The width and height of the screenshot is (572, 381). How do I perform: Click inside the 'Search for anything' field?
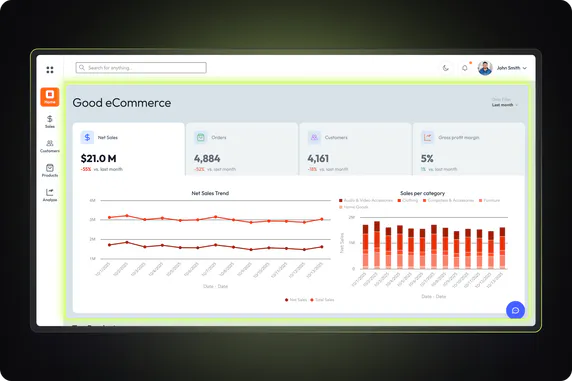pyautogui.click(x=141, y=68)
